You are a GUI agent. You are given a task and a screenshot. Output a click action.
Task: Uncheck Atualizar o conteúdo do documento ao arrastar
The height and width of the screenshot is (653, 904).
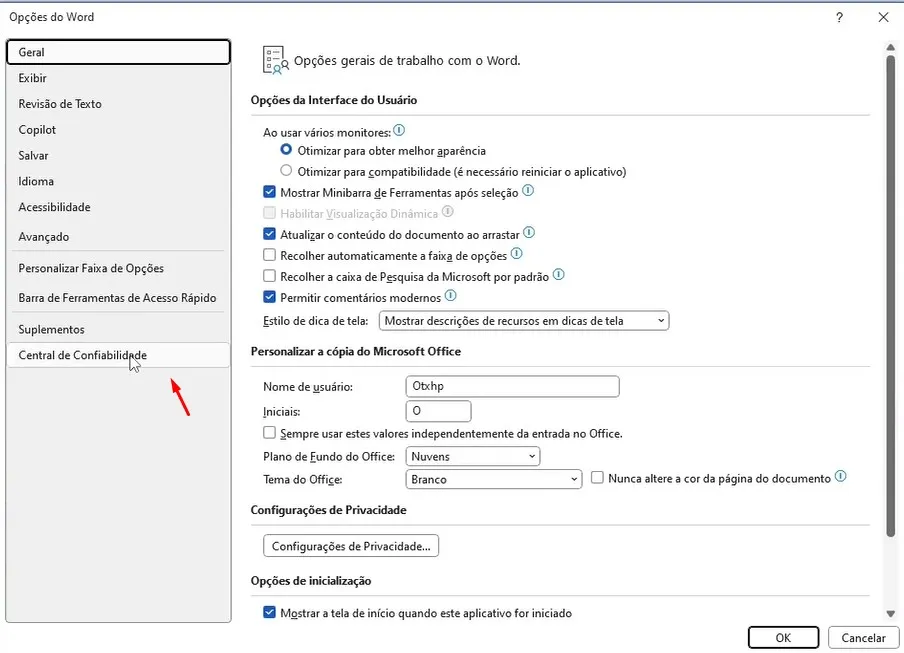point(269,234)
